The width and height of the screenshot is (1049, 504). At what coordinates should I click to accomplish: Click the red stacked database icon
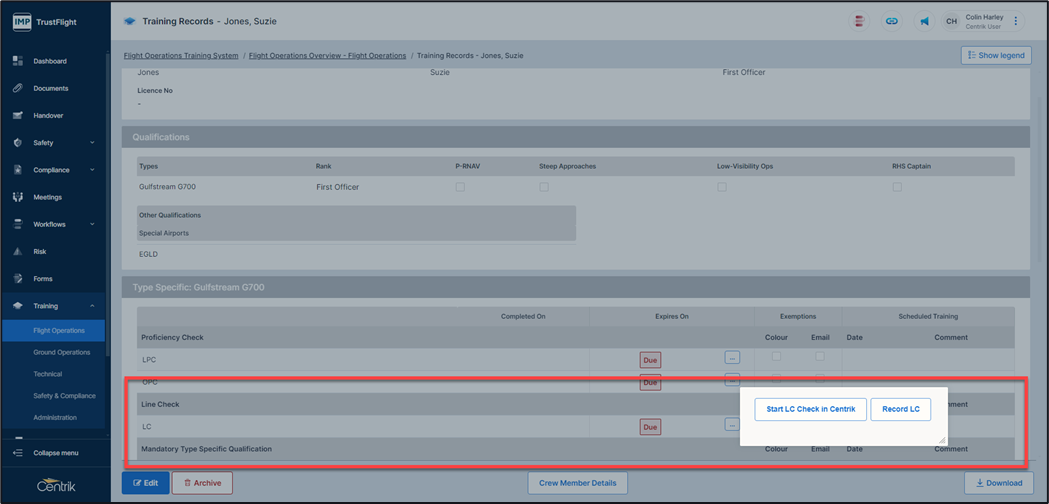[859, 21]
